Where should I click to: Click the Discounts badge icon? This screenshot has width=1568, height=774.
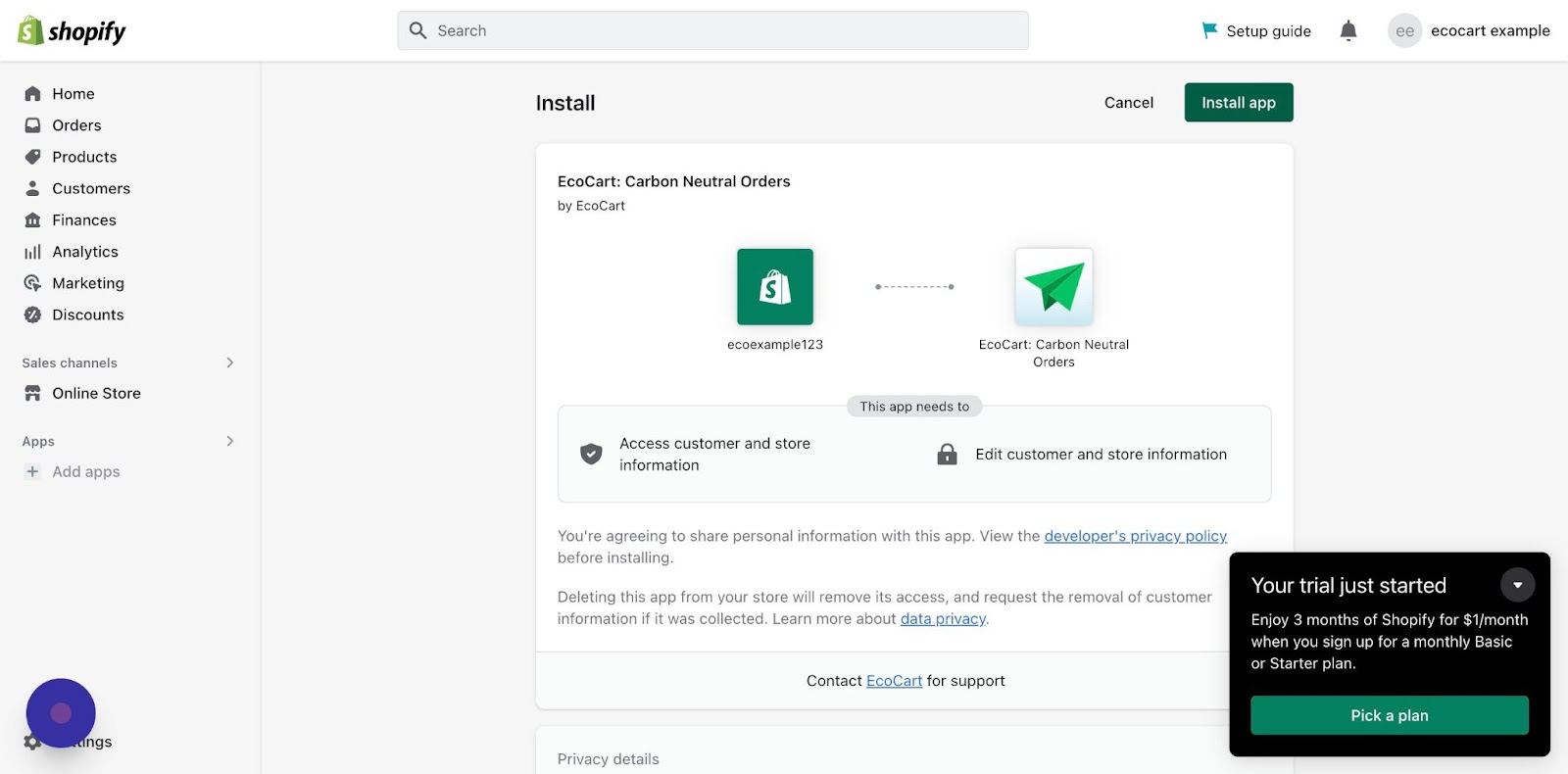point(32,314)
